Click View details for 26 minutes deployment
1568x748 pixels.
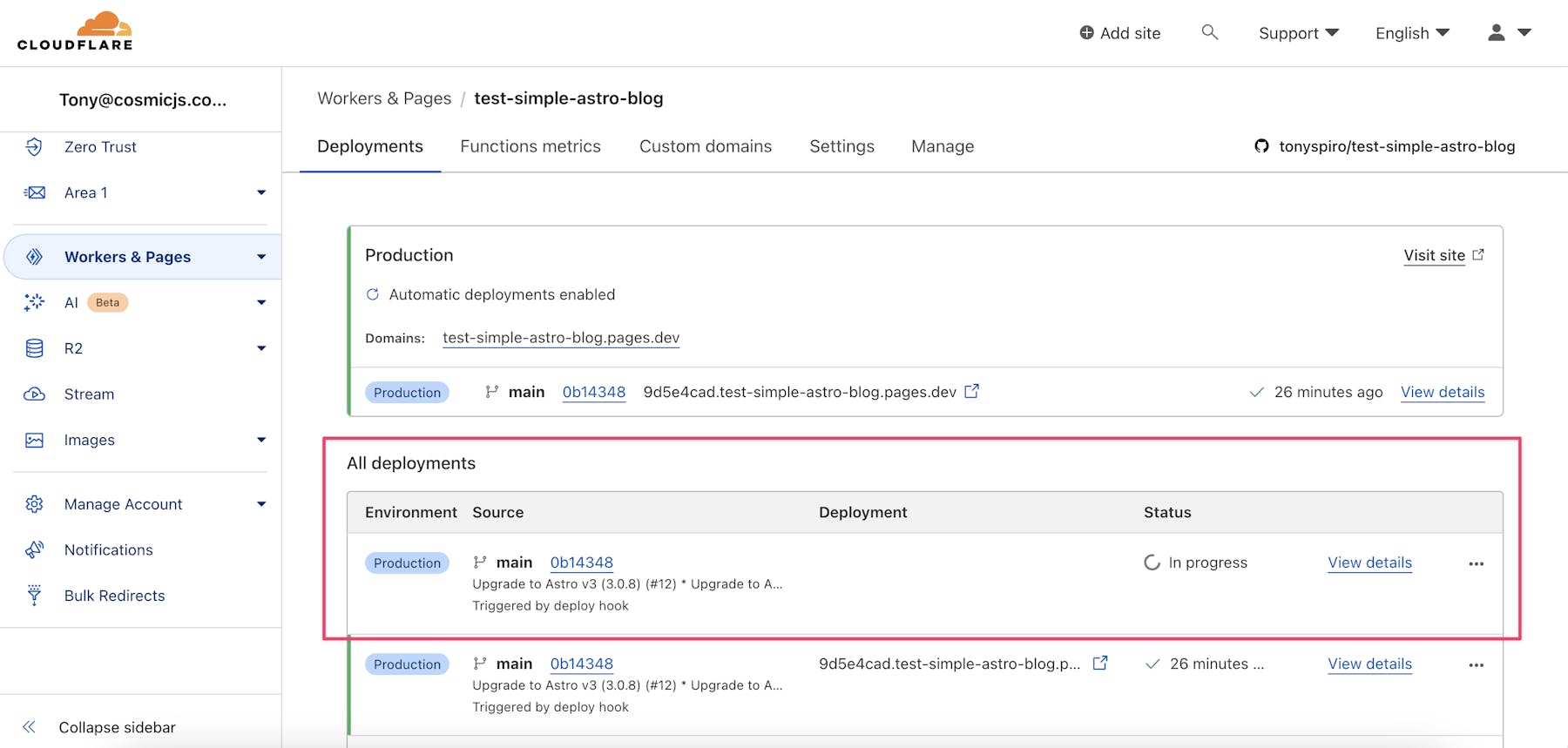tap(1369, 664)
